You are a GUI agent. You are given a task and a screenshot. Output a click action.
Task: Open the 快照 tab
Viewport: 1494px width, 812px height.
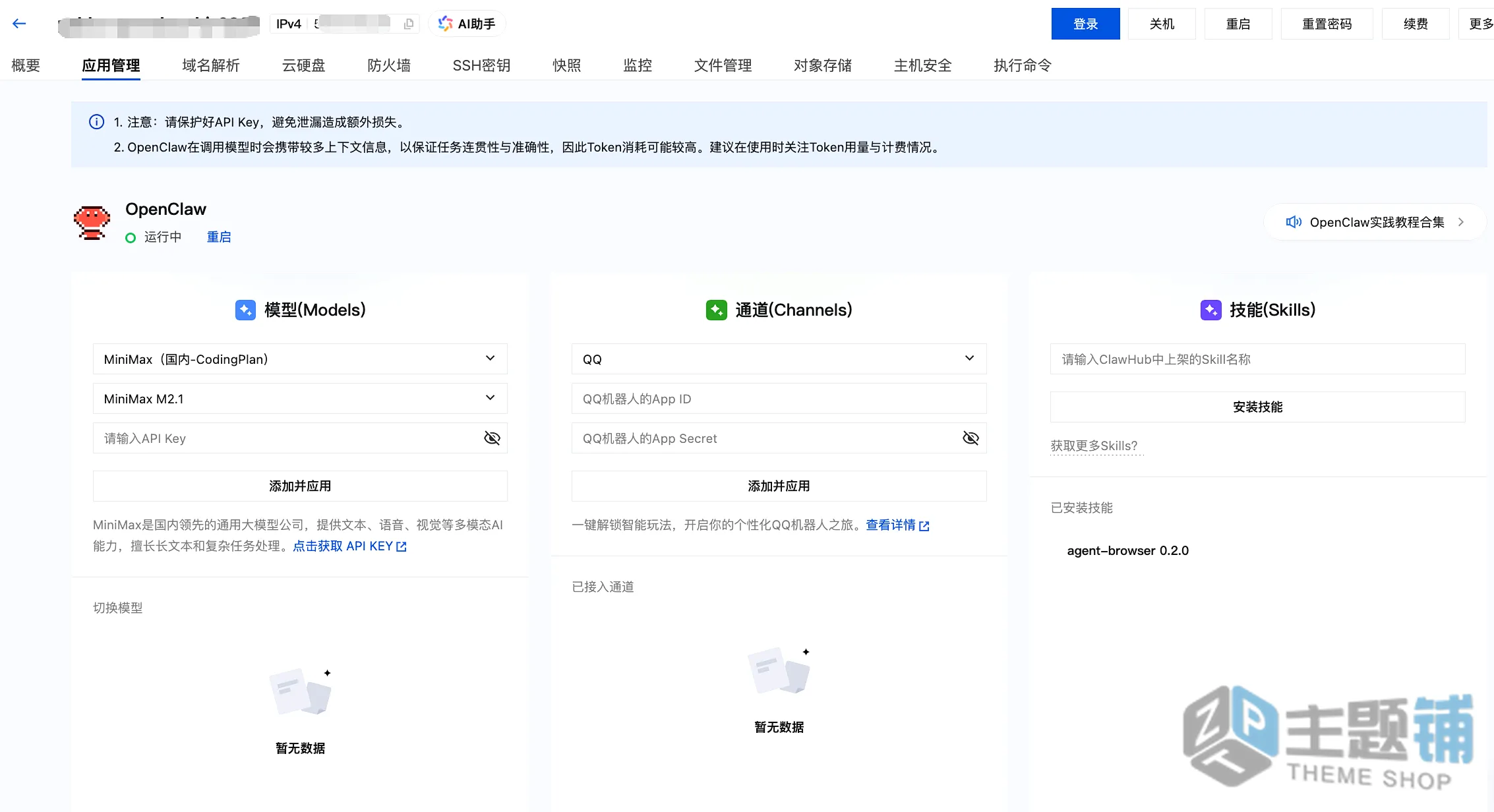[x=567, y=65]
